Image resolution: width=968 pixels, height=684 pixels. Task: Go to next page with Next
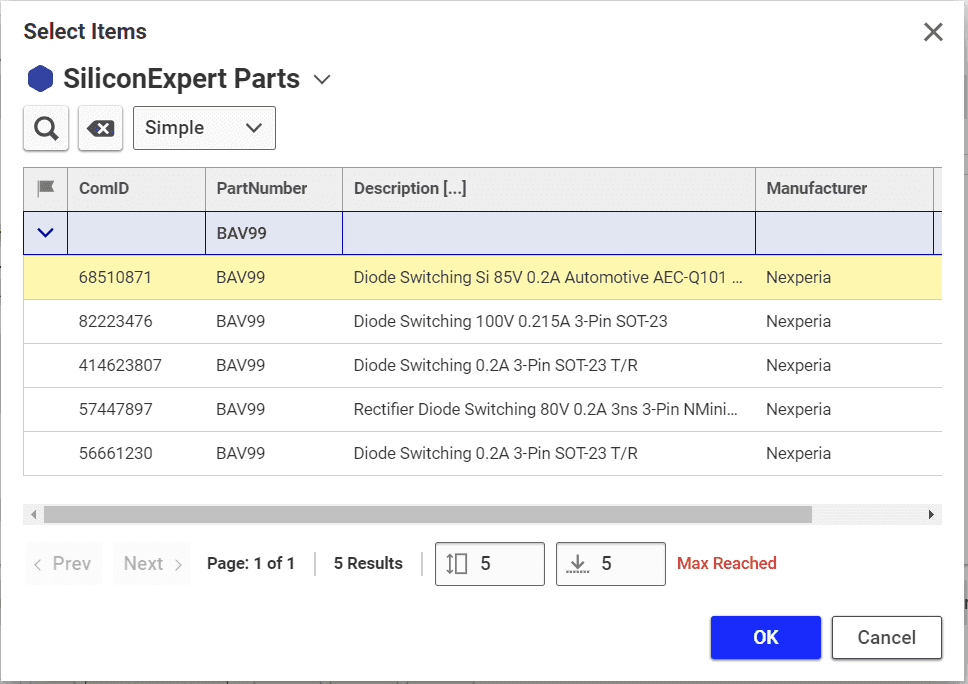(152, 564)
